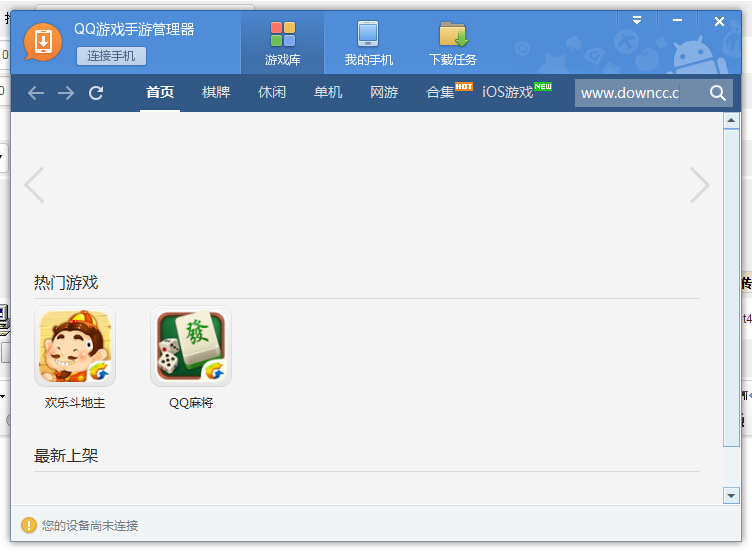Click the 欢乐斗地主 game title text

pyautogui.click(x=75, y=403)
